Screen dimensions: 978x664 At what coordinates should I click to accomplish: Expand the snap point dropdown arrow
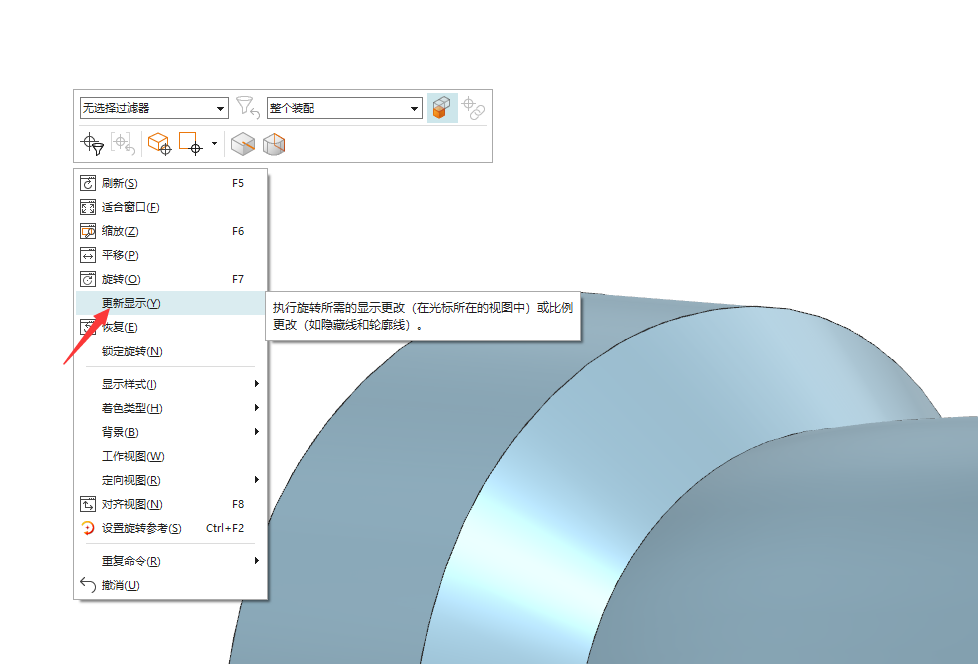[x=215, y=144]
